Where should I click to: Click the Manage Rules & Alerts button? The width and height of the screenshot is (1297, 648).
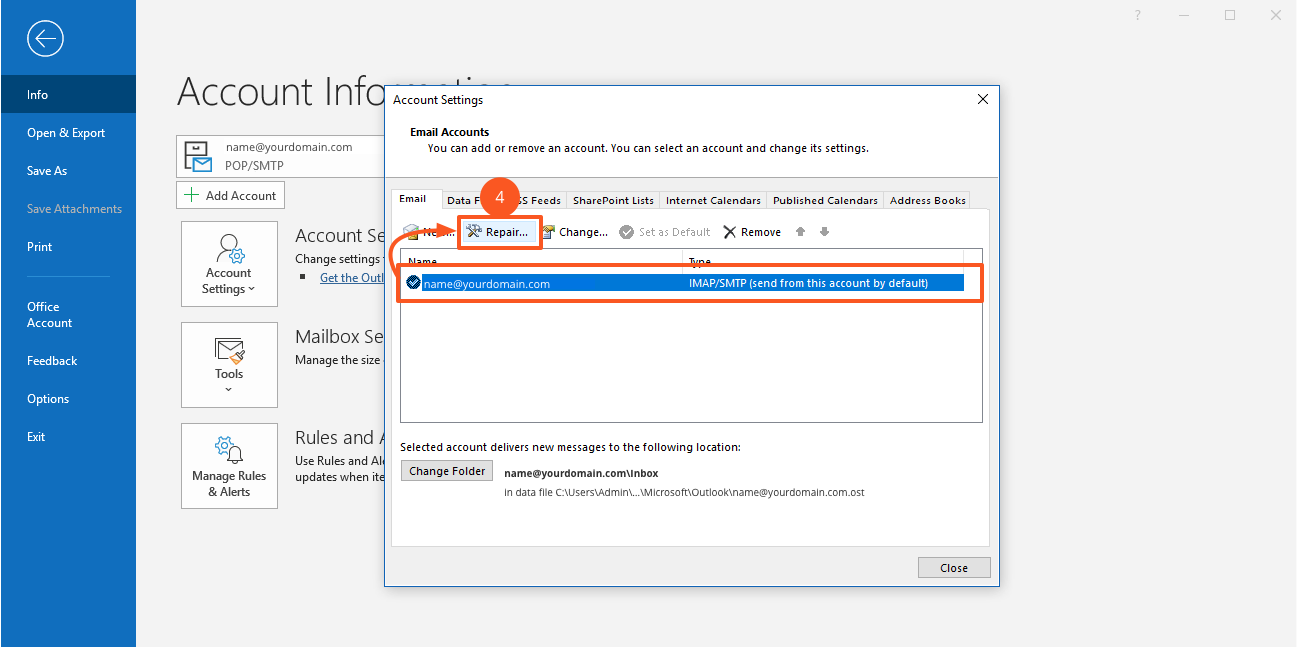point(229,466)
